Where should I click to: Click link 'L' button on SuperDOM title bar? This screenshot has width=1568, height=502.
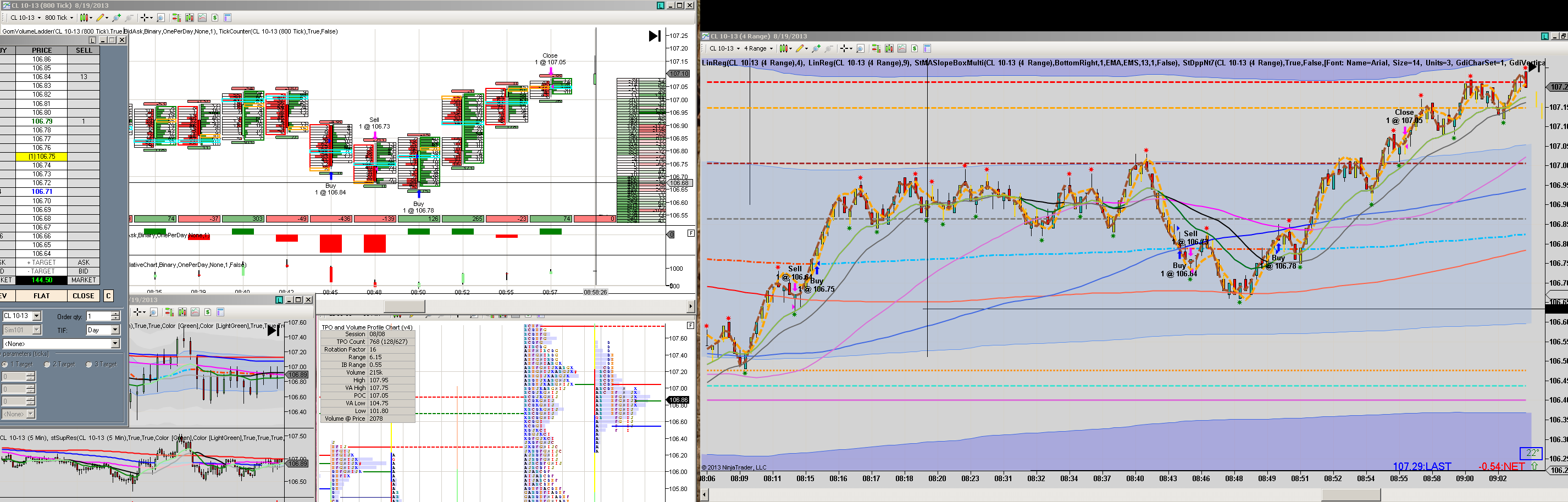click(92, 40)
